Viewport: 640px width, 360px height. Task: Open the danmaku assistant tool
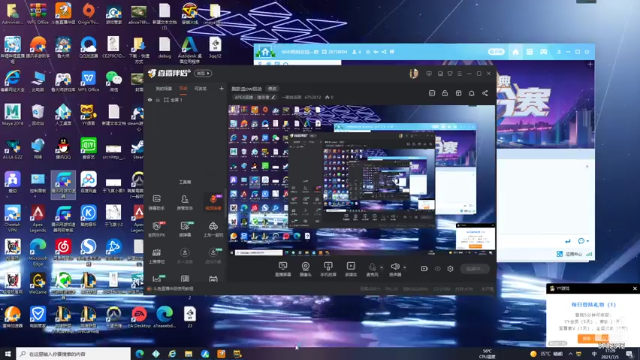click(x=157, y=202)
